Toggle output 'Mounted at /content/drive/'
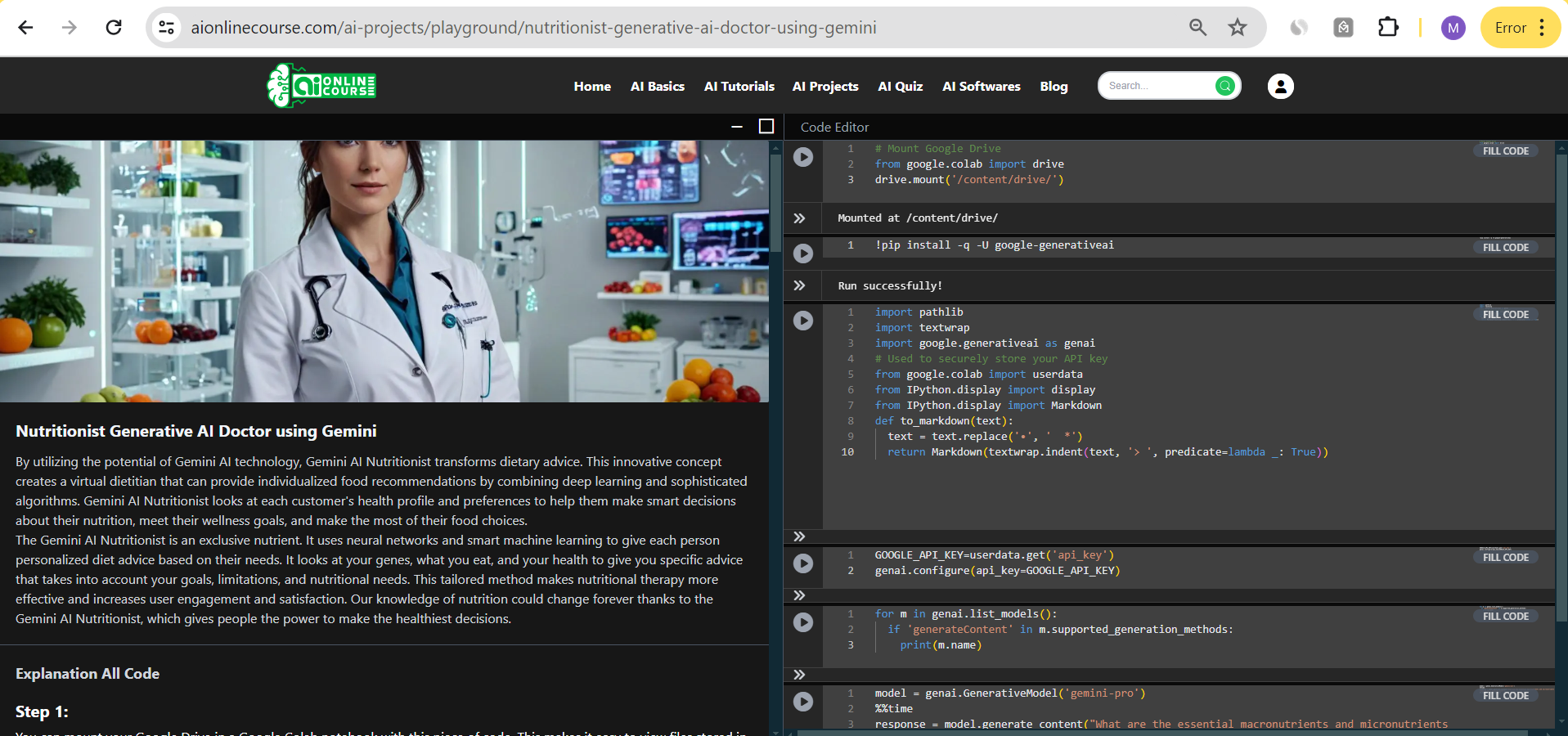This screenshot has height=736, width=1568. point(800,218)
